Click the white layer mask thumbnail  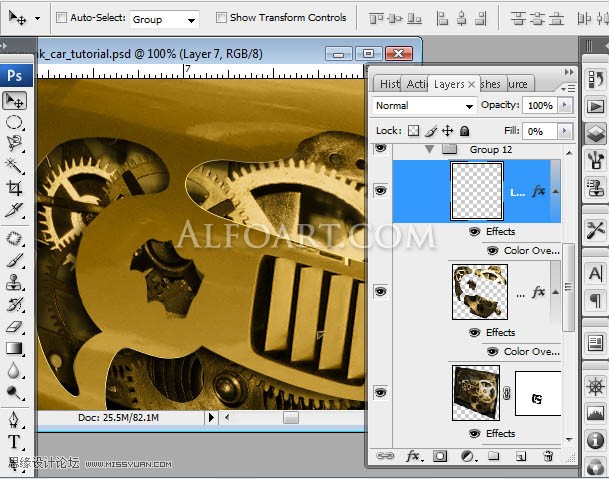tap(538, 393)
